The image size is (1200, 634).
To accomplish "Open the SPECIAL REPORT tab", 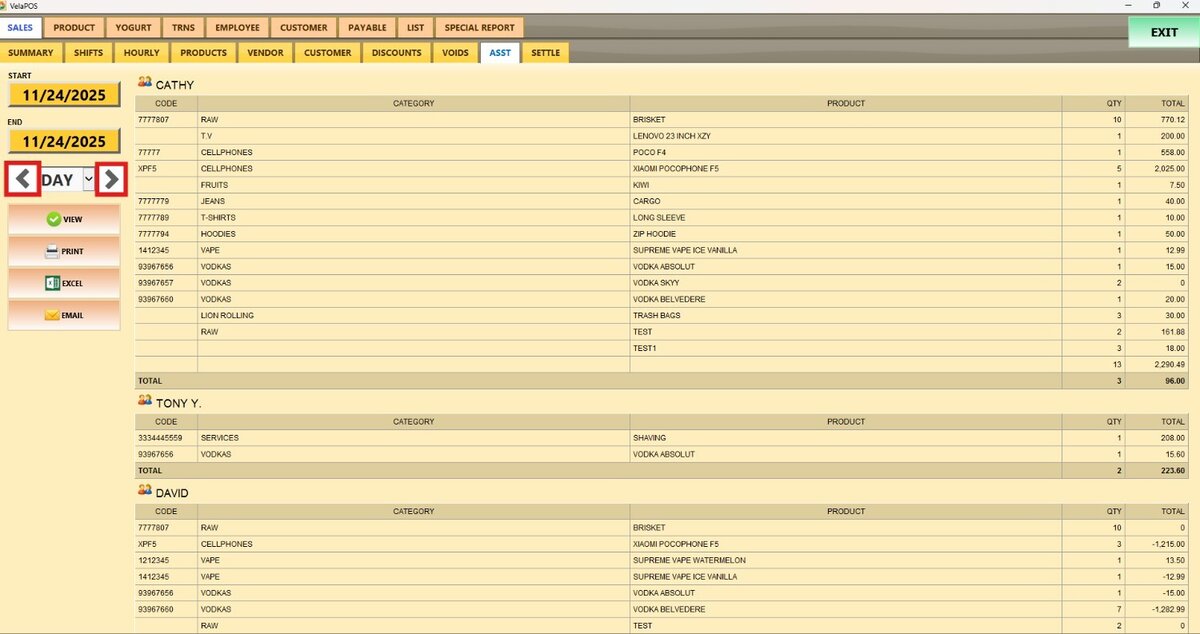I will pyautogui.click(x=479, y=28).
